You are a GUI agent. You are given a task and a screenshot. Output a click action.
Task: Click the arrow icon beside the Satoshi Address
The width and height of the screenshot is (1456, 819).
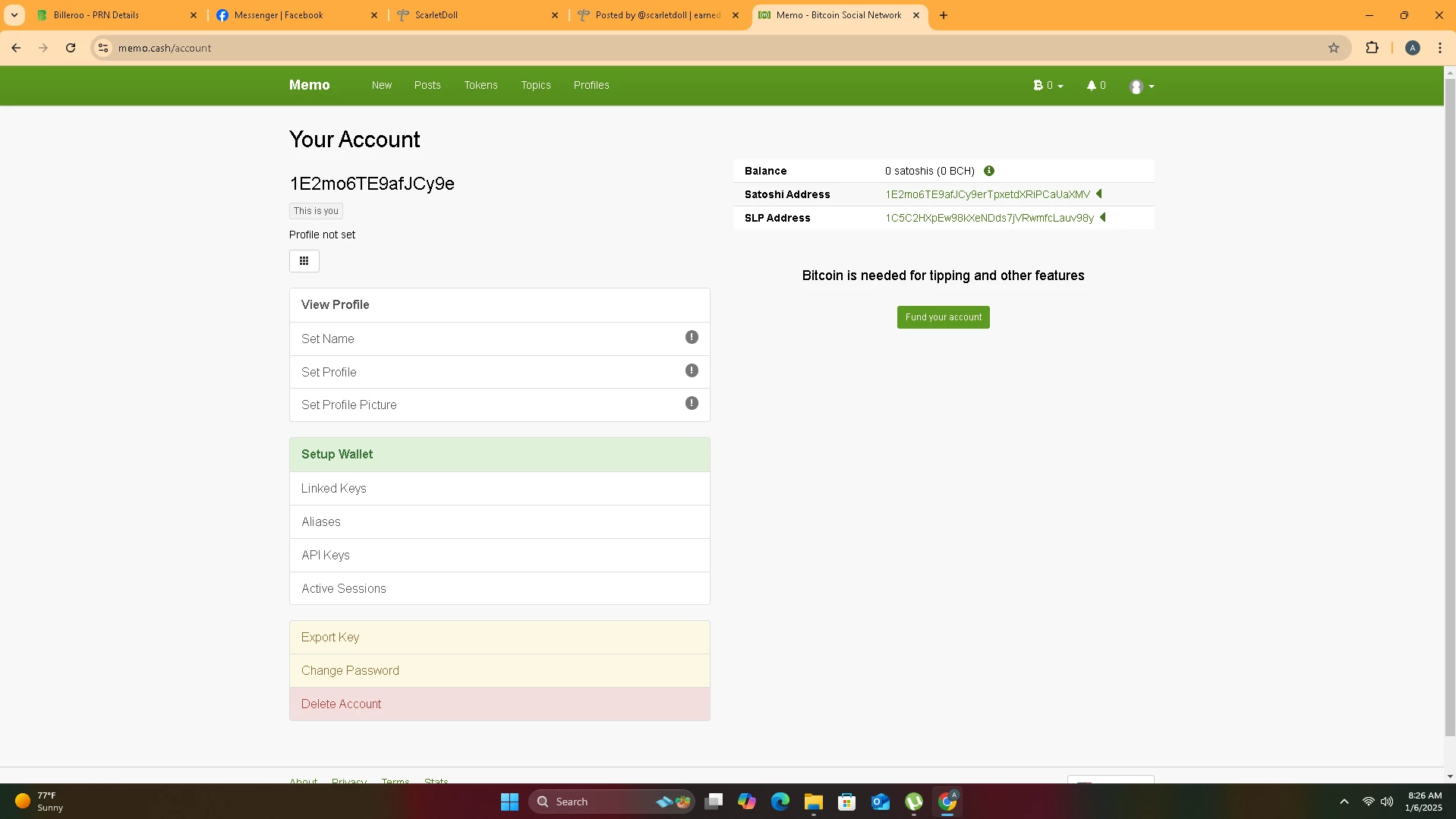pos(1098,194)
